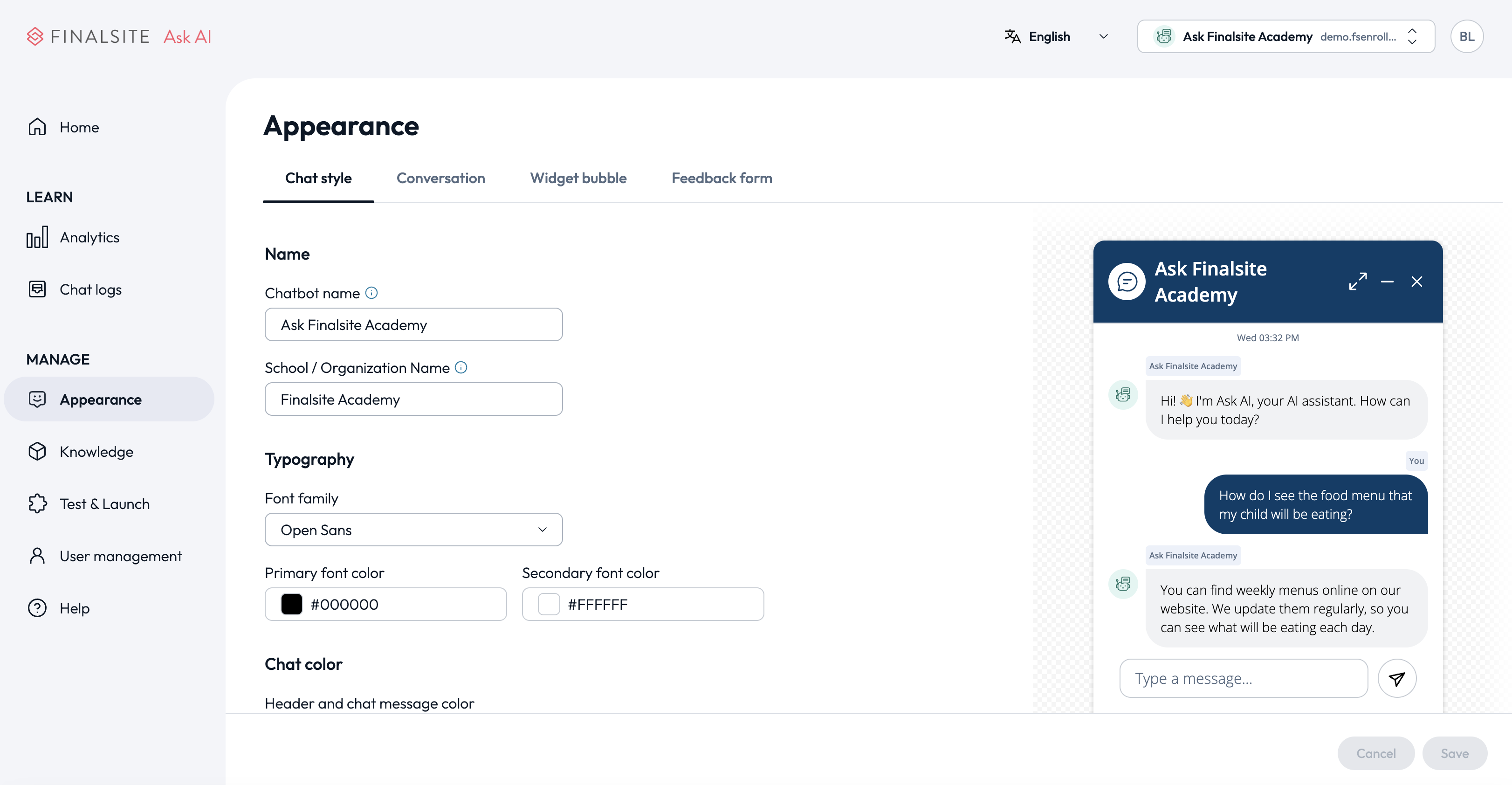Viewport: 1512px width, 785px height.
Task: Click the 'Chat color' section heading
Action: [x=303, y=664]
